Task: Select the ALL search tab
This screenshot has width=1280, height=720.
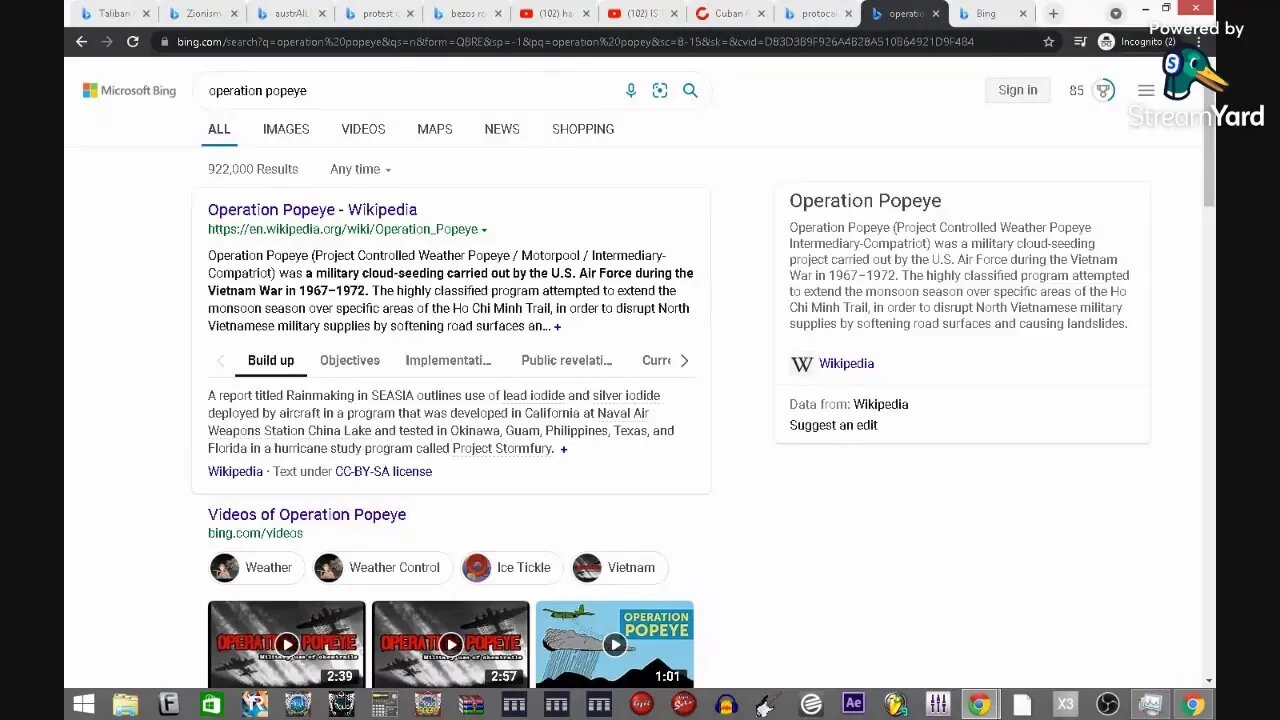Action: (219, 129)
